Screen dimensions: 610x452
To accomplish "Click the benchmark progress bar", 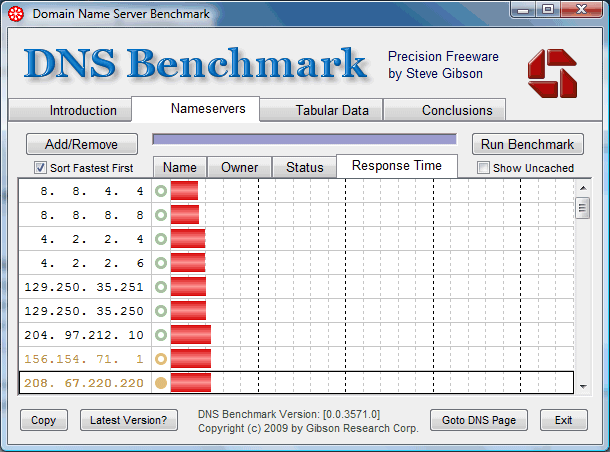I will coord(305,139).
